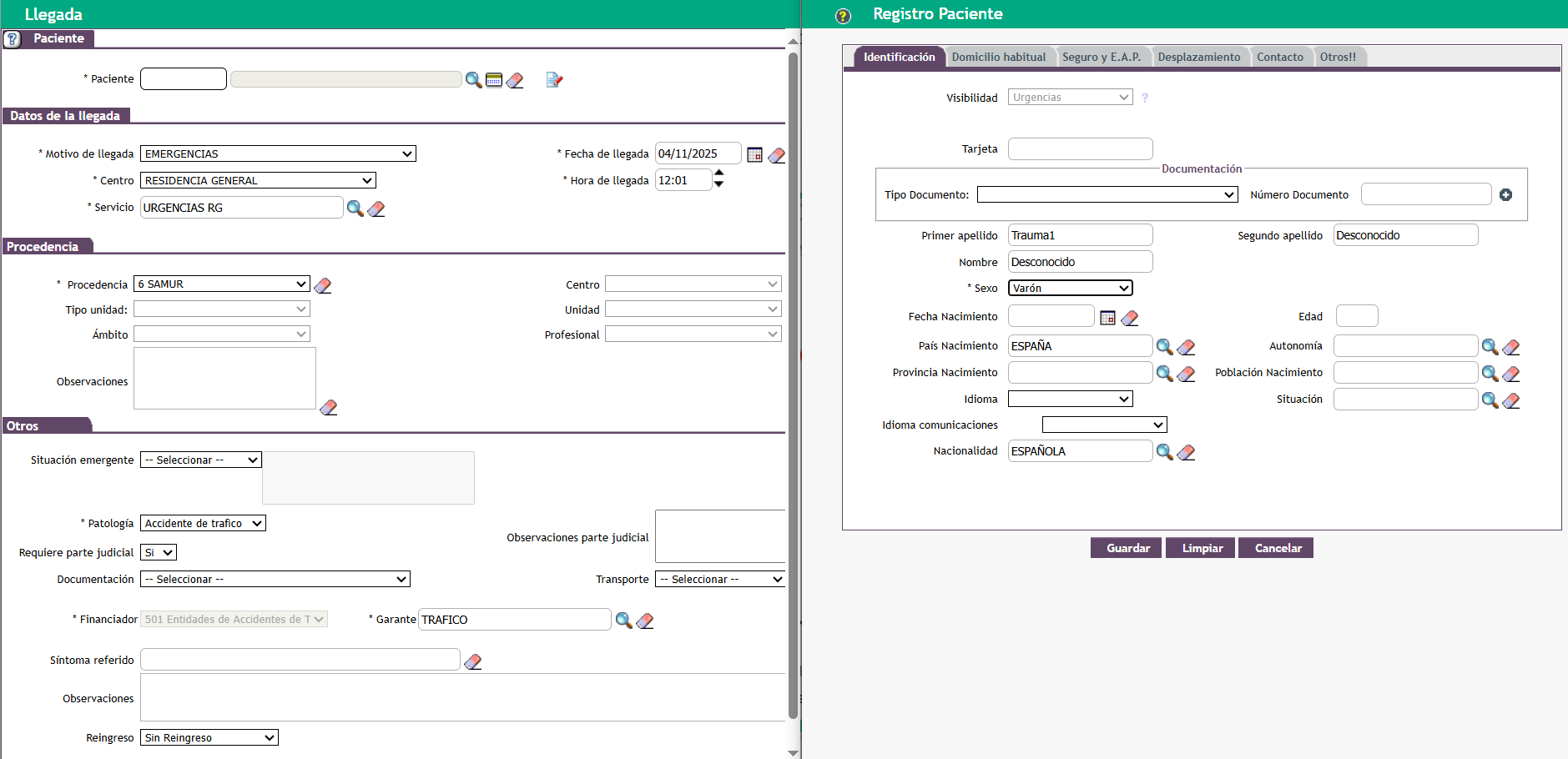Open the calendar picker for Fecha de llegada

(754, 155)
